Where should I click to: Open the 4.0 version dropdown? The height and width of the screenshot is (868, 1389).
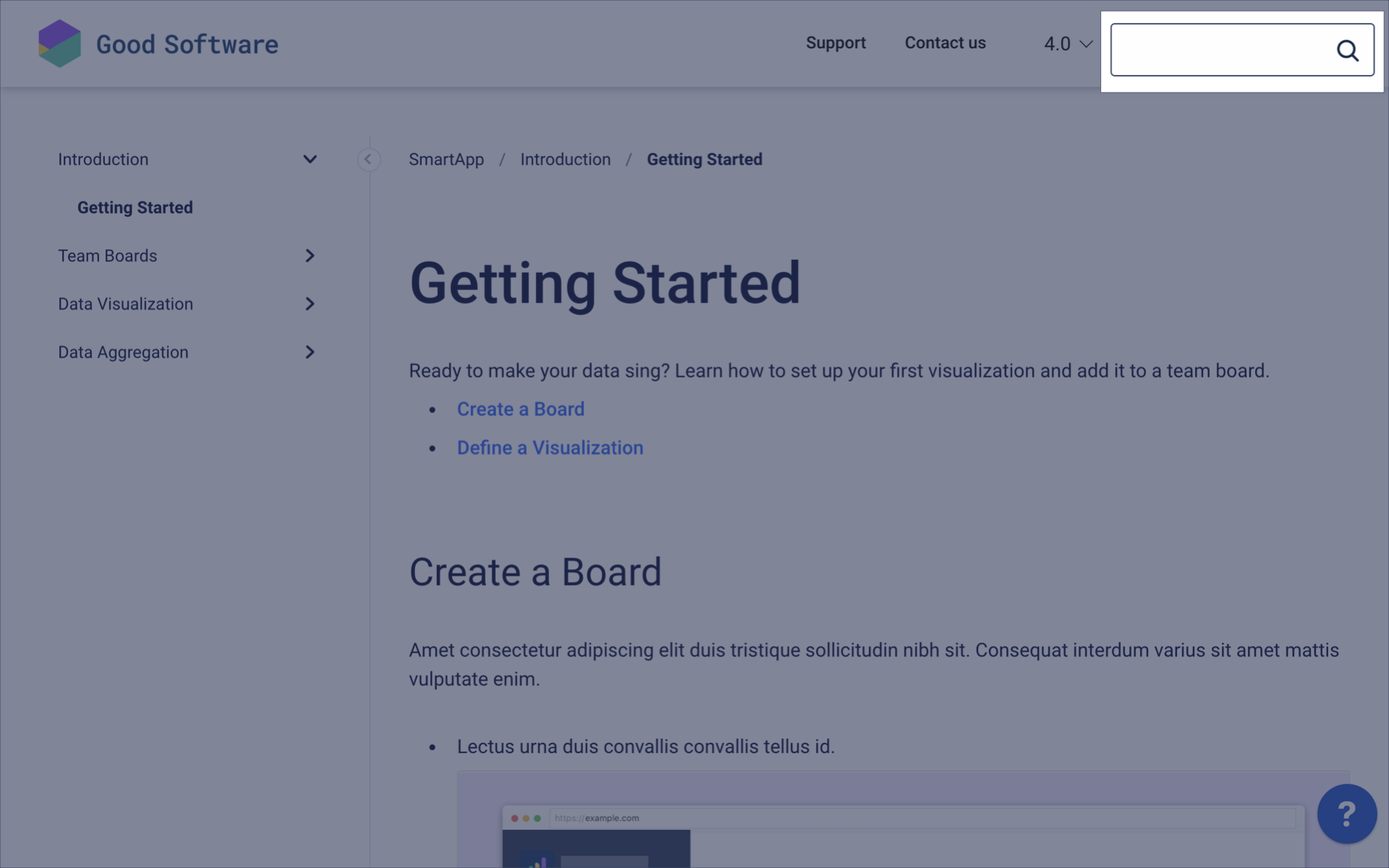(x=1067, y=44)
